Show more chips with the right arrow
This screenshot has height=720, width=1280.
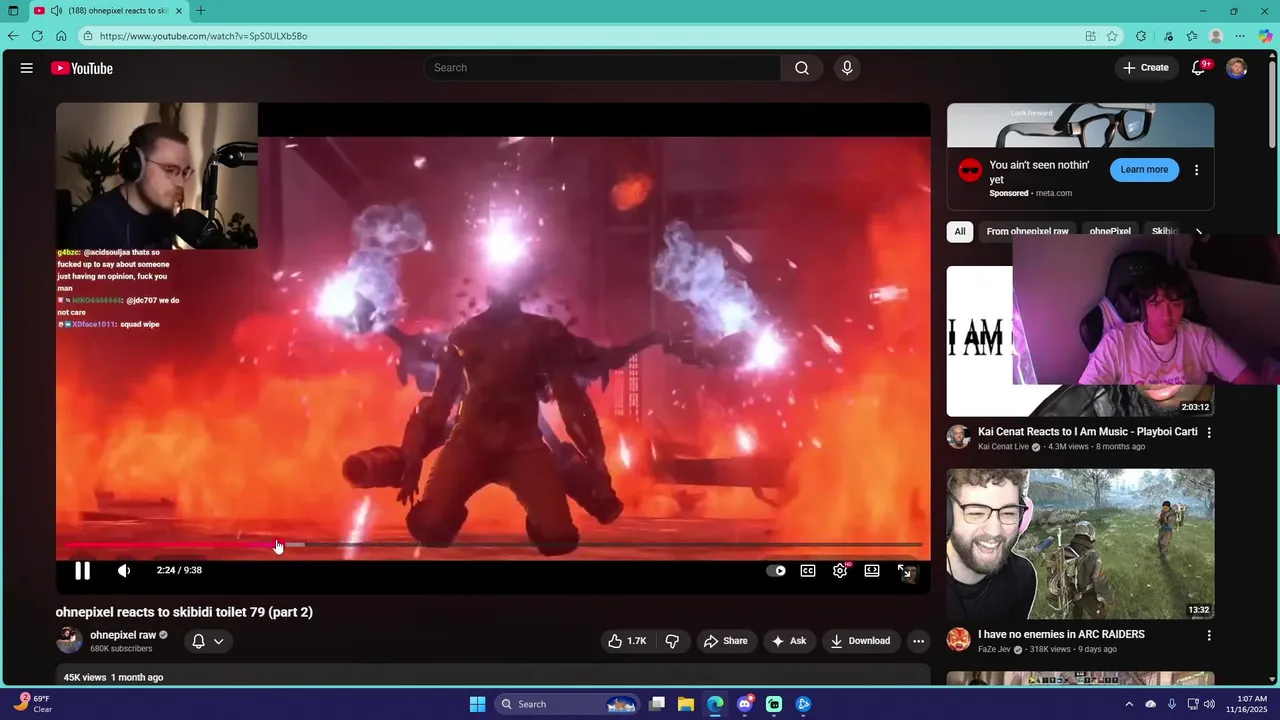(x=1199, y=231)
